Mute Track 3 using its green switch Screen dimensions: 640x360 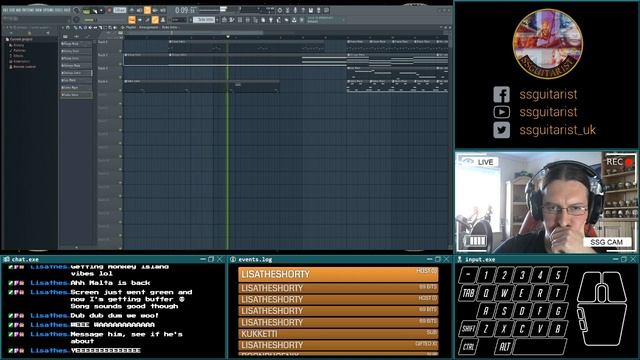(x=121, y=77)
